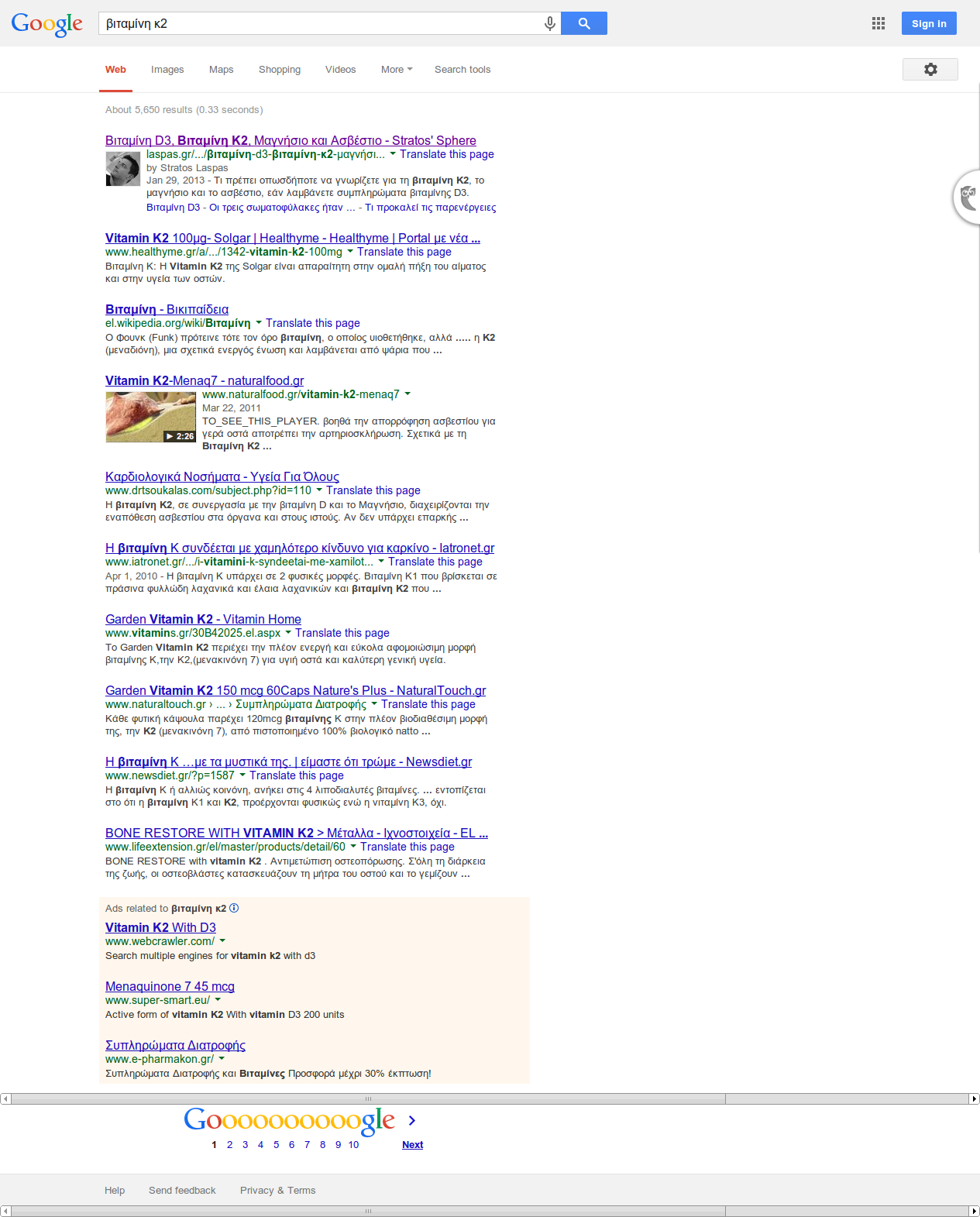Open the Newsdiet.gr βιταμίνη Κ result

(x=289, y=761)
